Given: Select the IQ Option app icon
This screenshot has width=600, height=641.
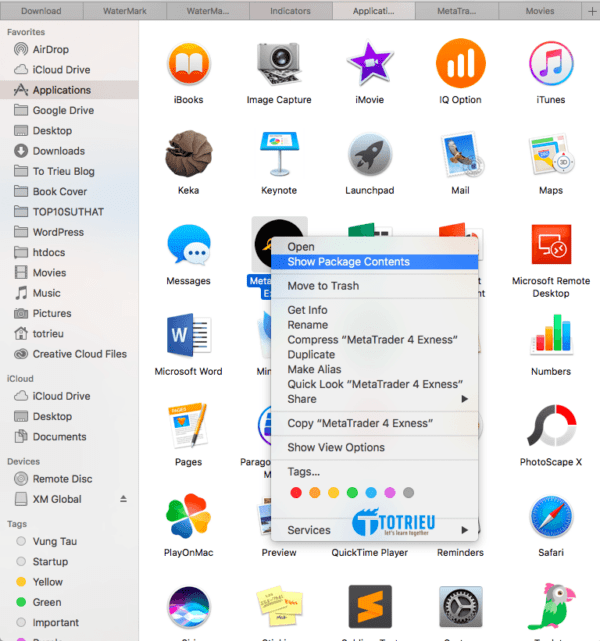Looking at the screenshot, I should (x=461, y=63).
